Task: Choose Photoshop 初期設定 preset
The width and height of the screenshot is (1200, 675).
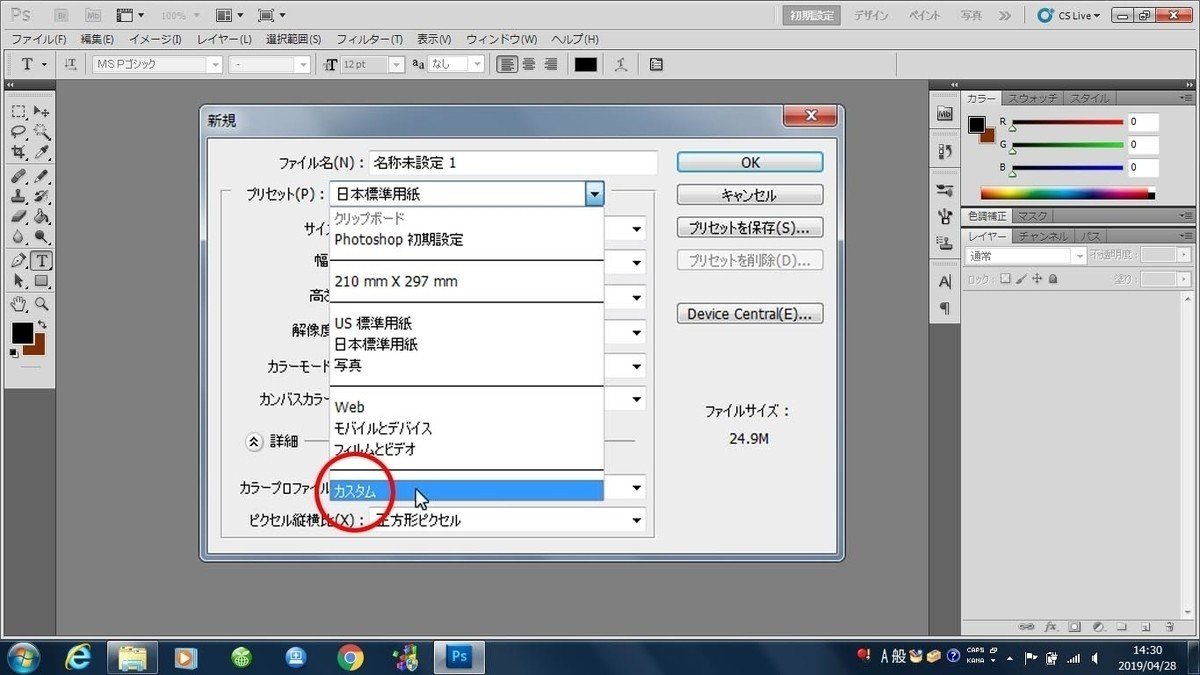Action: tap(467, 240)
